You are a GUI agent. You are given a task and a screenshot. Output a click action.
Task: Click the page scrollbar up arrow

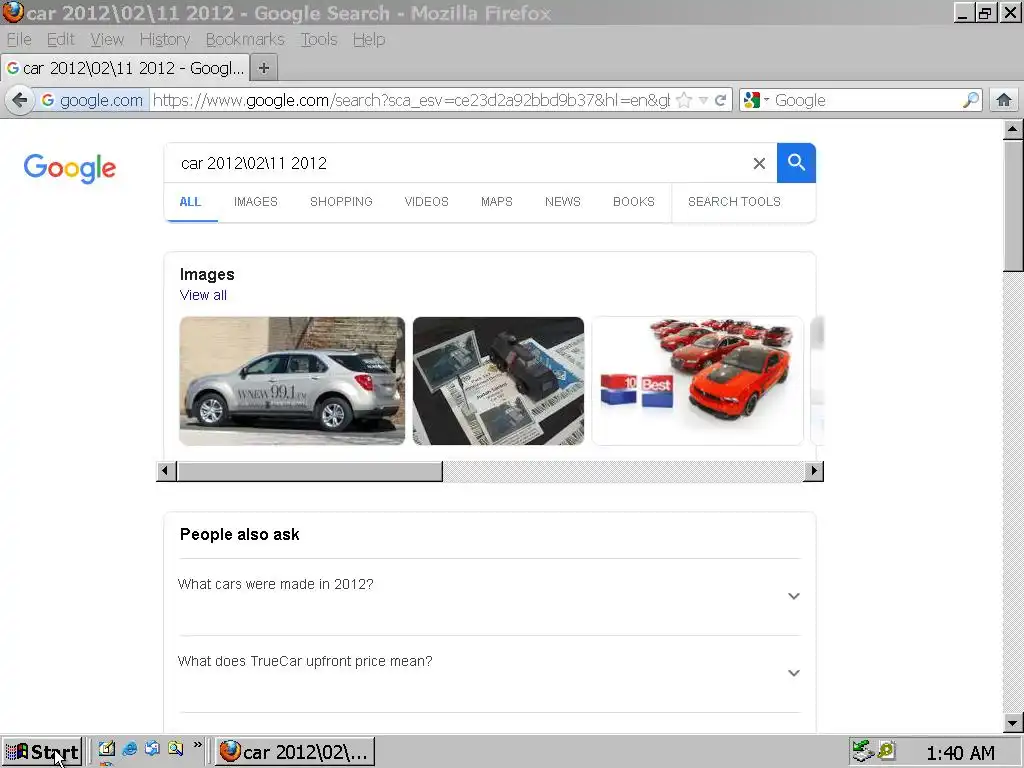(1013, 129)
